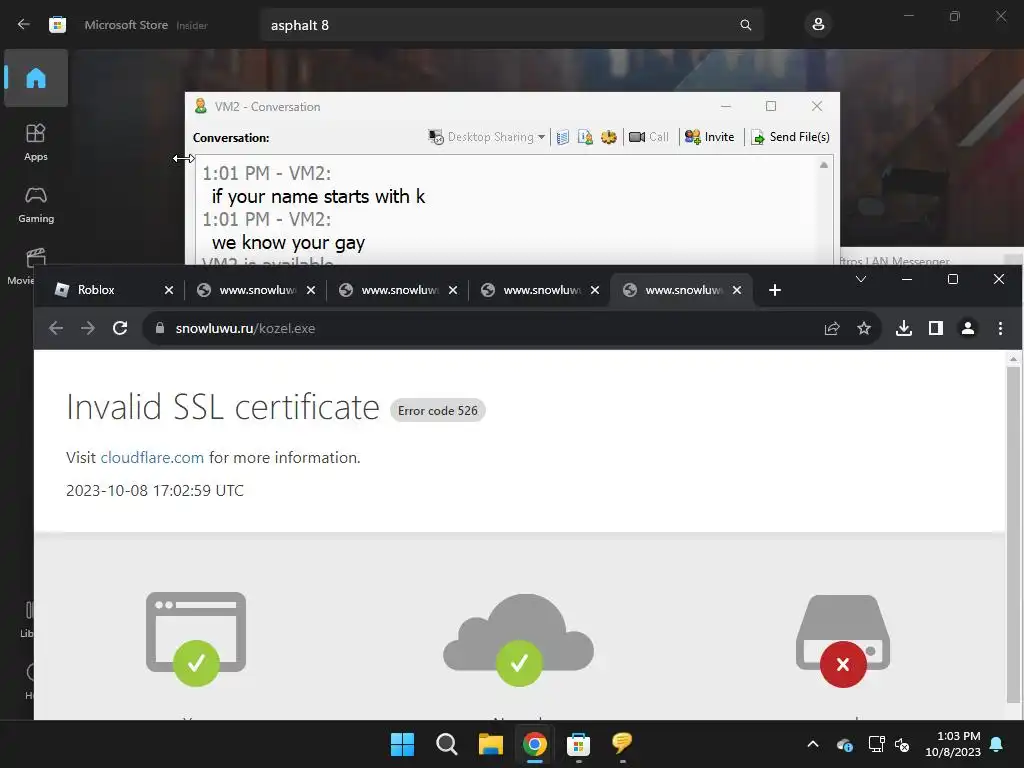Click the contact info icon in conversation toolbar
Screen dimensions: 1024x768
586,137
